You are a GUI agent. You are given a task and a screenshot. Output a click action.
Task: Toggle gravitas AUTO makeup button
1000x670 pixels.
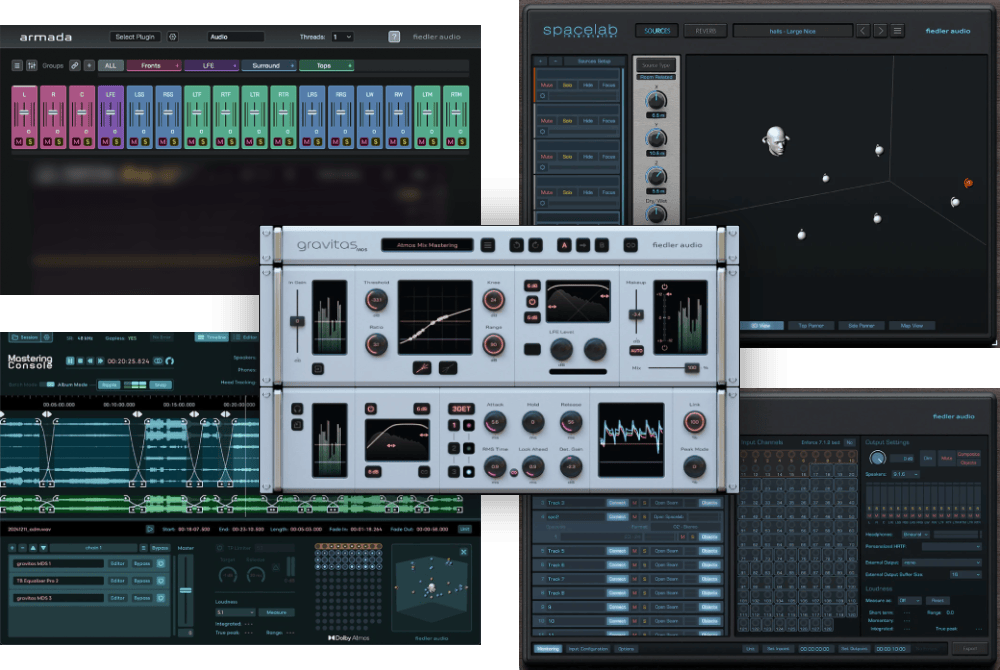point(636,351)
